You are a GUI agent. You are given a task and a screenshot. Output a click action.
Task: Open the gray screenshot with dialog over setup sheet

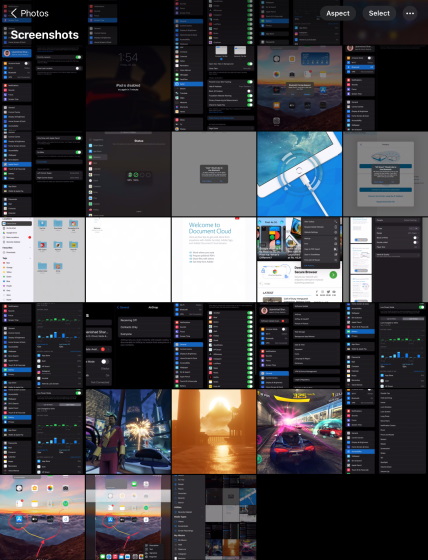pyautogui.click(x=385, y=174)
